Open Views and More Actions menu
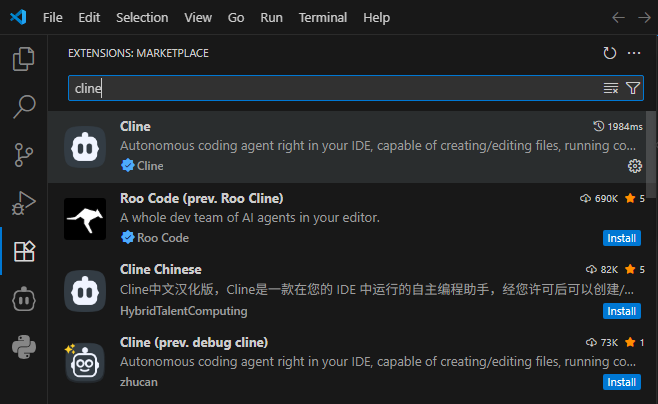 633,53
